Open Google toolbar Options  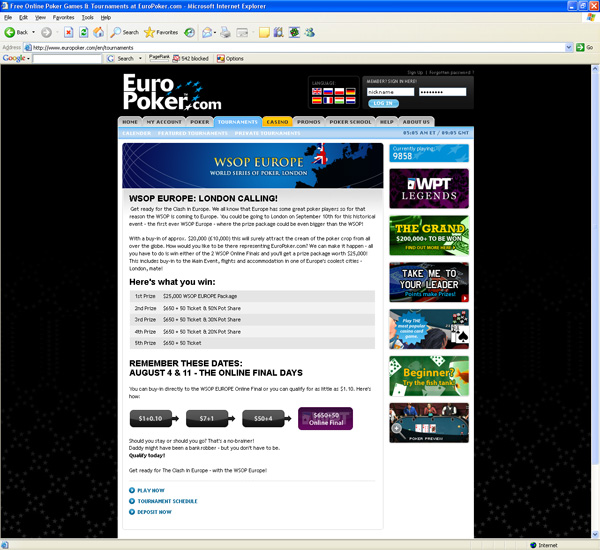tap(230, 59)
